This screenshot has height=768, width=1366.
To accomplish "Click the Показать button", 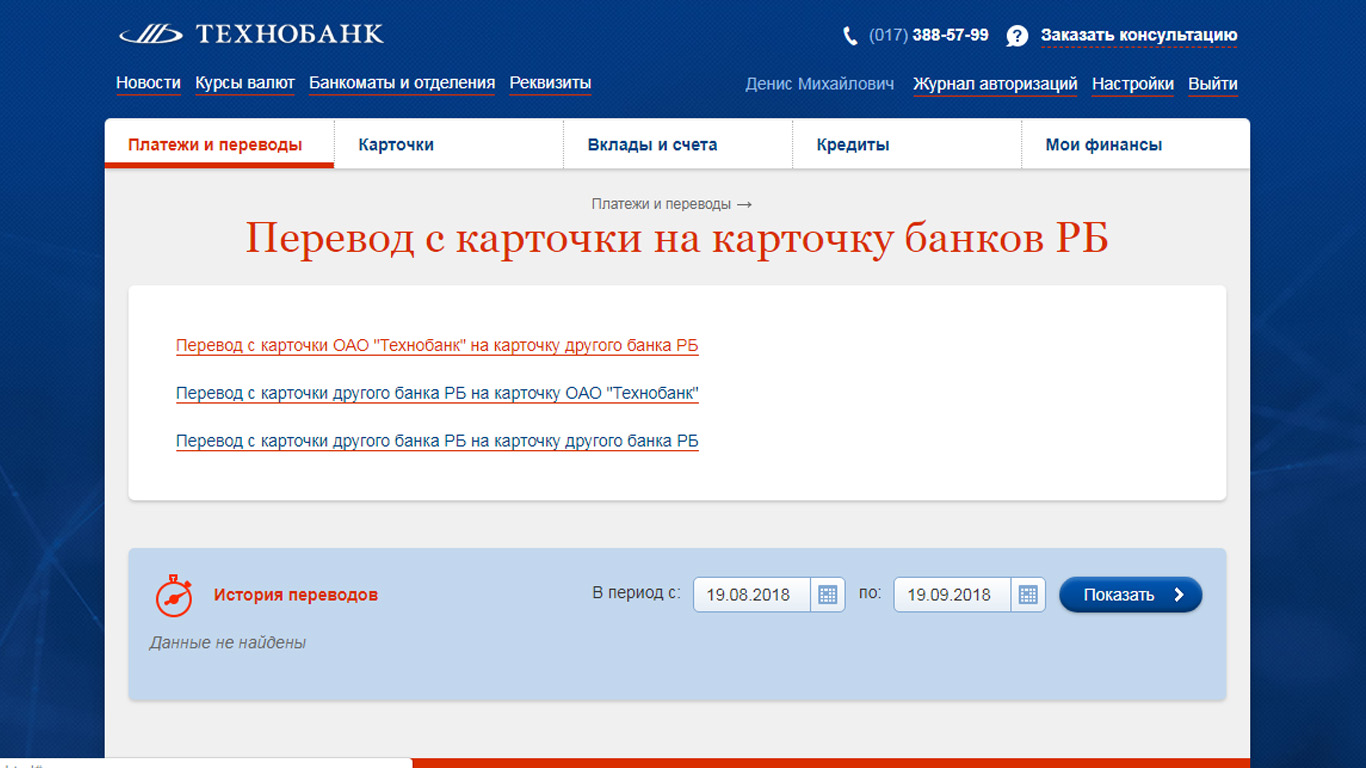I will [1131, 595].
